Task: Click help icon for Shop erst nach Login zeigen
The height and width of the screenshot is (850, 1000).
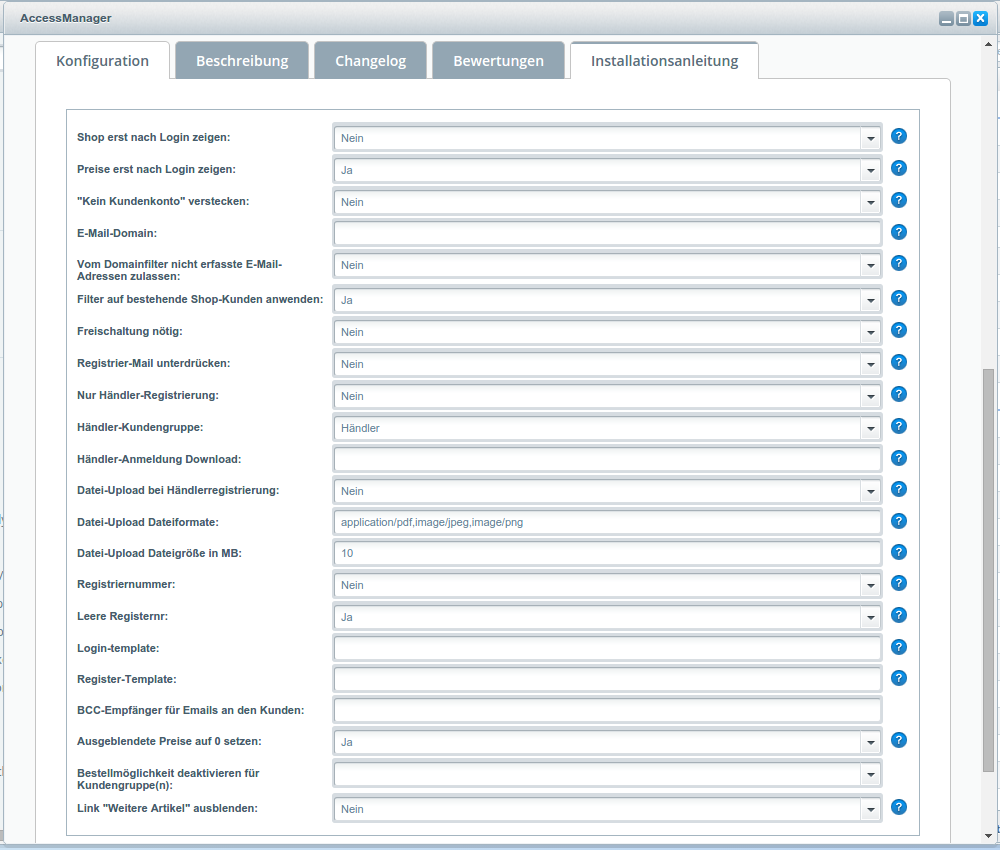Action: [899, 136]
